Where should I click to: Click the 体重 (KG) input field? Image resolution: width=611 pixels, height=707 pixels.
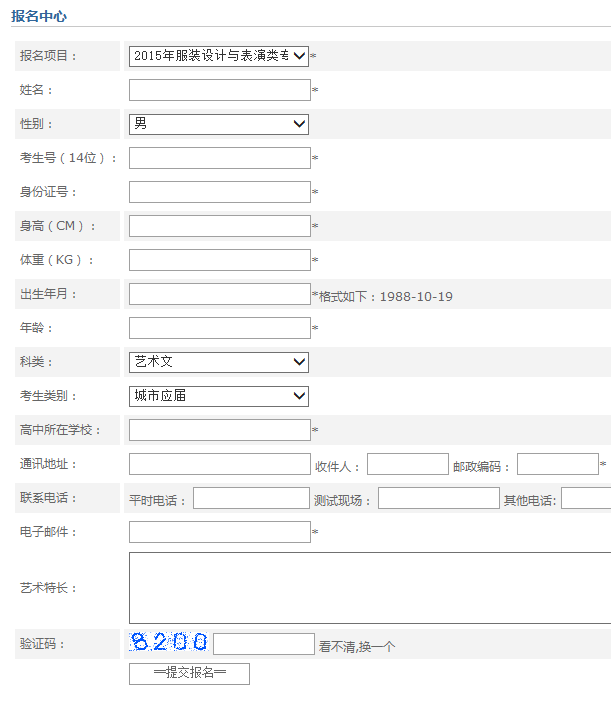point(219,260)
